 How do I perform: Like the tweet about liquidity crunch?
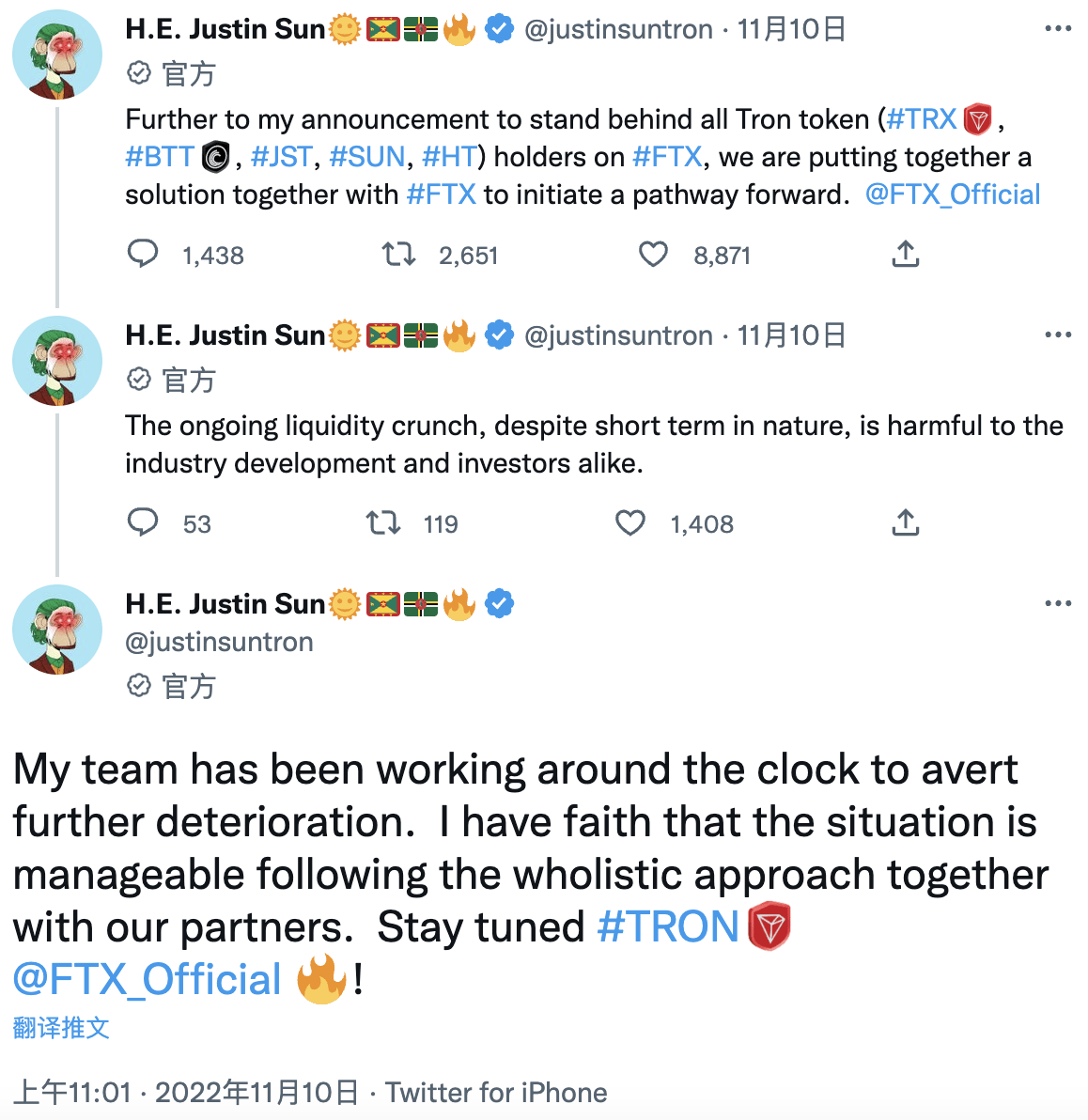coord(630,522)
